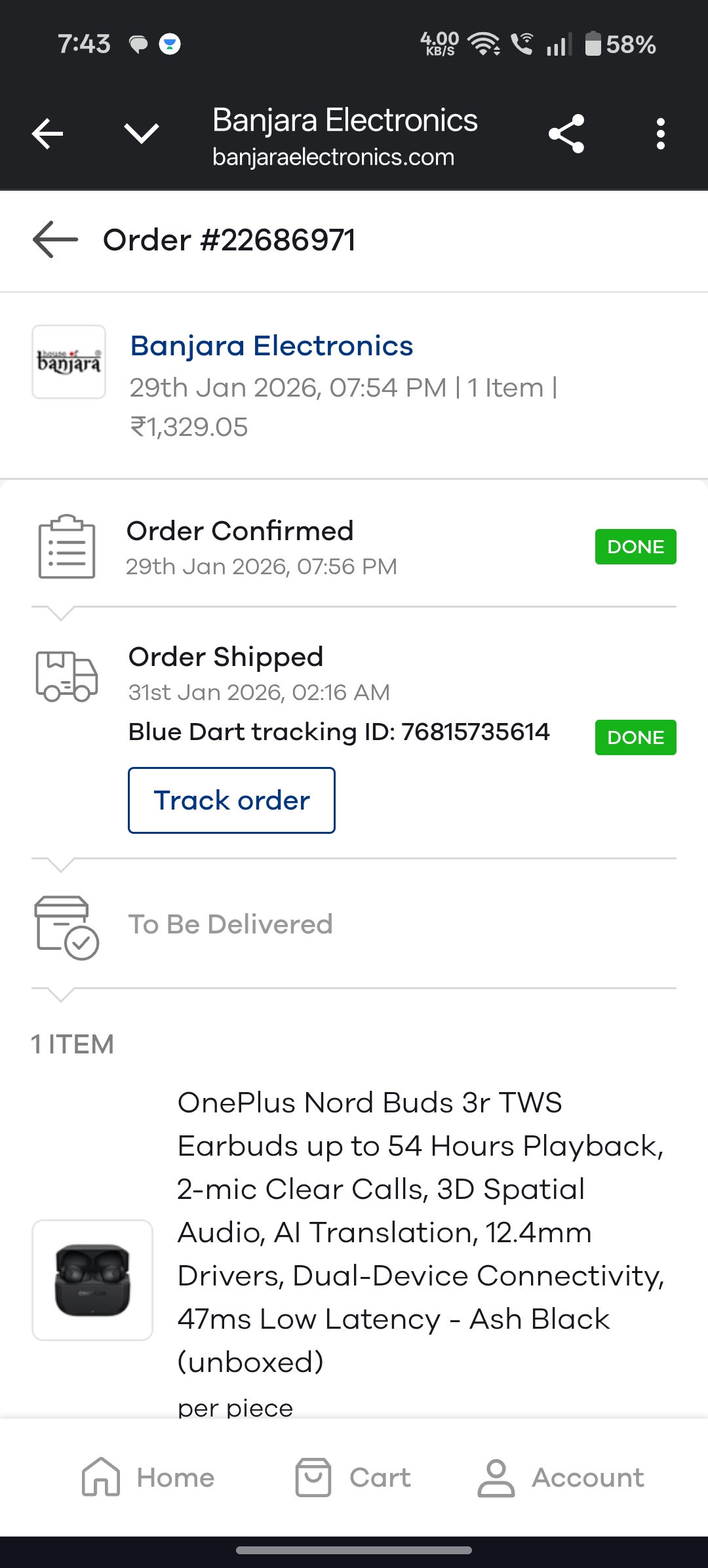
Task: Go to the Home tab
Action: 148,1478
